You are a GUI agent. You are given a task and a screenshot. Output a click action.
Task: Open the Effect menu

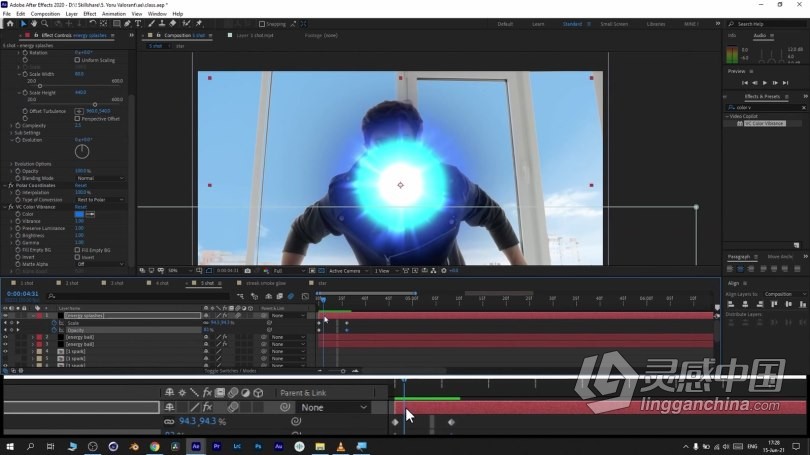pyautogui.click(x=89, y=14)
